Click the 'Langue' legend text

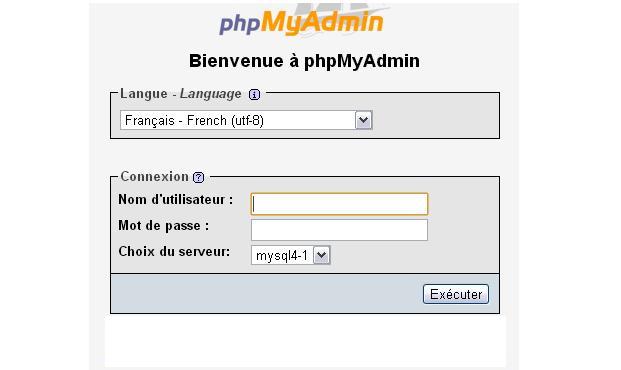point(144,94)
